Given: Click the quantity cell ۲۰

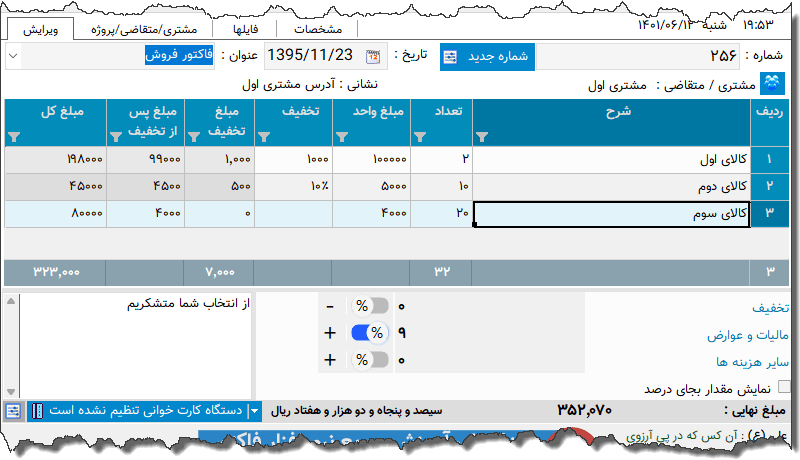Looking at the screenshot, I should click(441, 213).
